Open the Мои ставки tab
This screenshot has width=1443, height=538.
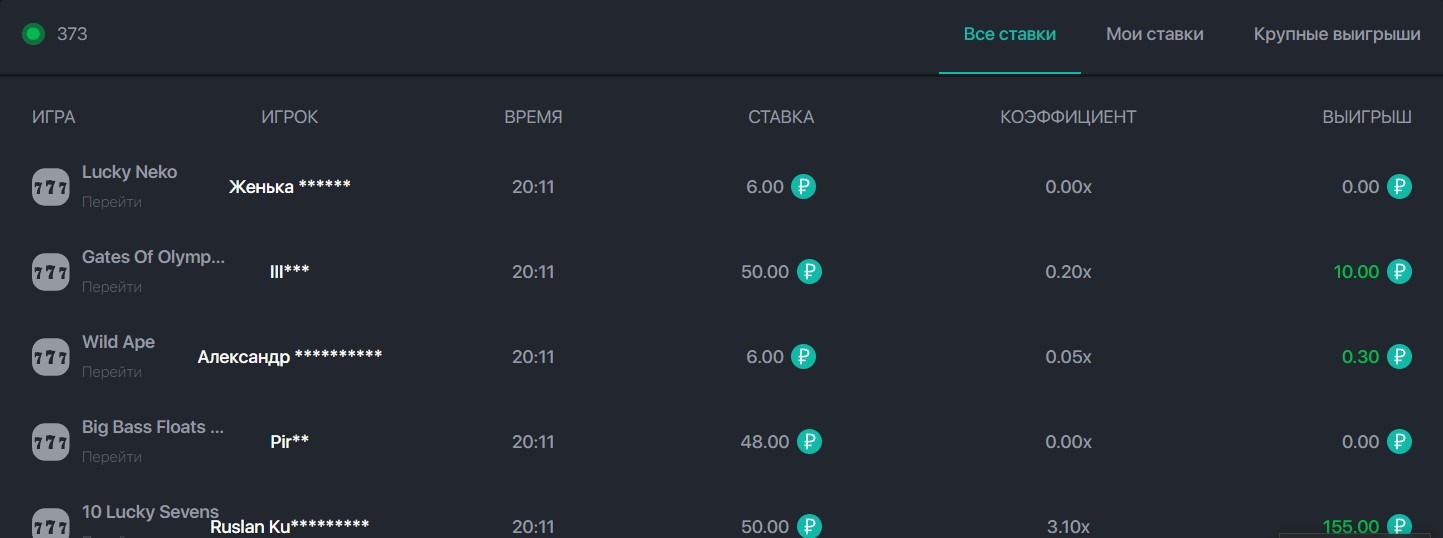click(x=1154, y=34)
